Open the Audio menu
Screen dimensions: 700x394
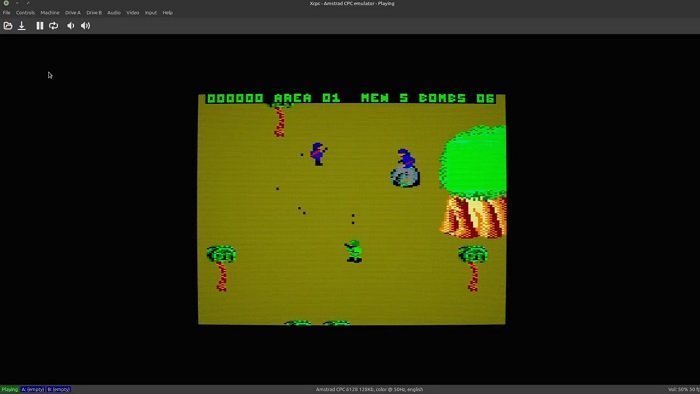click(114, 12)
